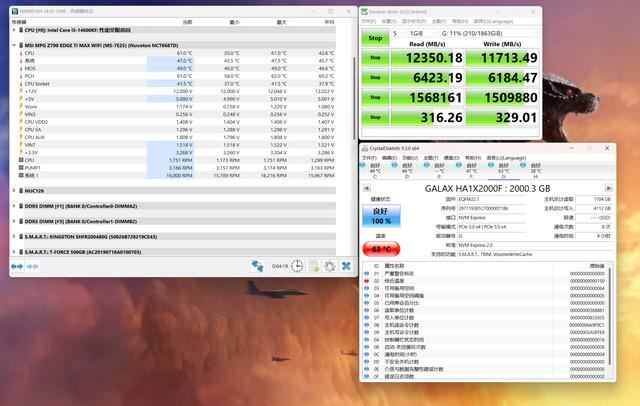Click the S.M.A.R.T. attribute list scrollbar
The height and width of the screenshot is (406, 640).
click(610, 317)
